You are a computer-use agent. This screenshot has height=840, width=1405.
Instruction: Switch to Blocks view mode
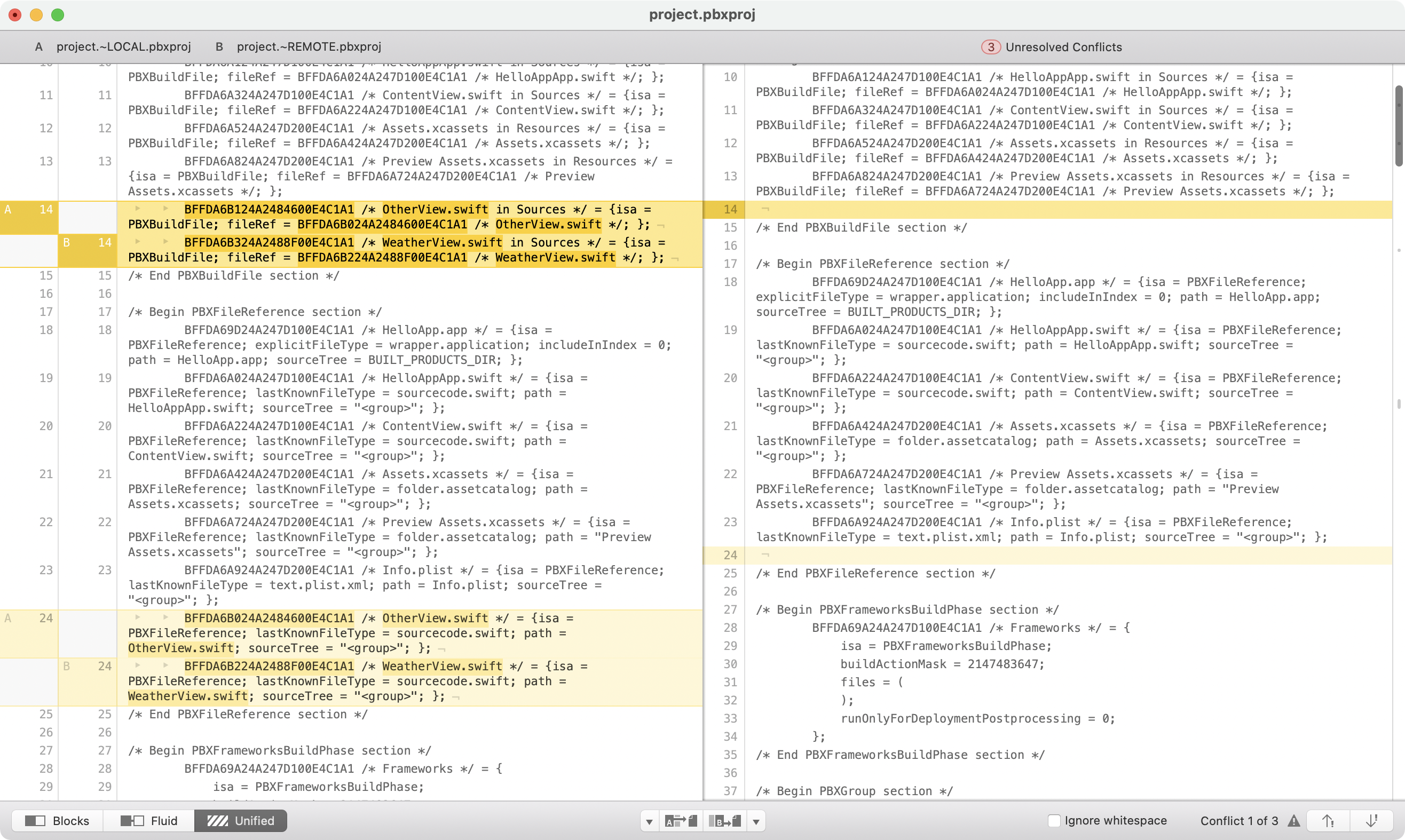(57, 820)
